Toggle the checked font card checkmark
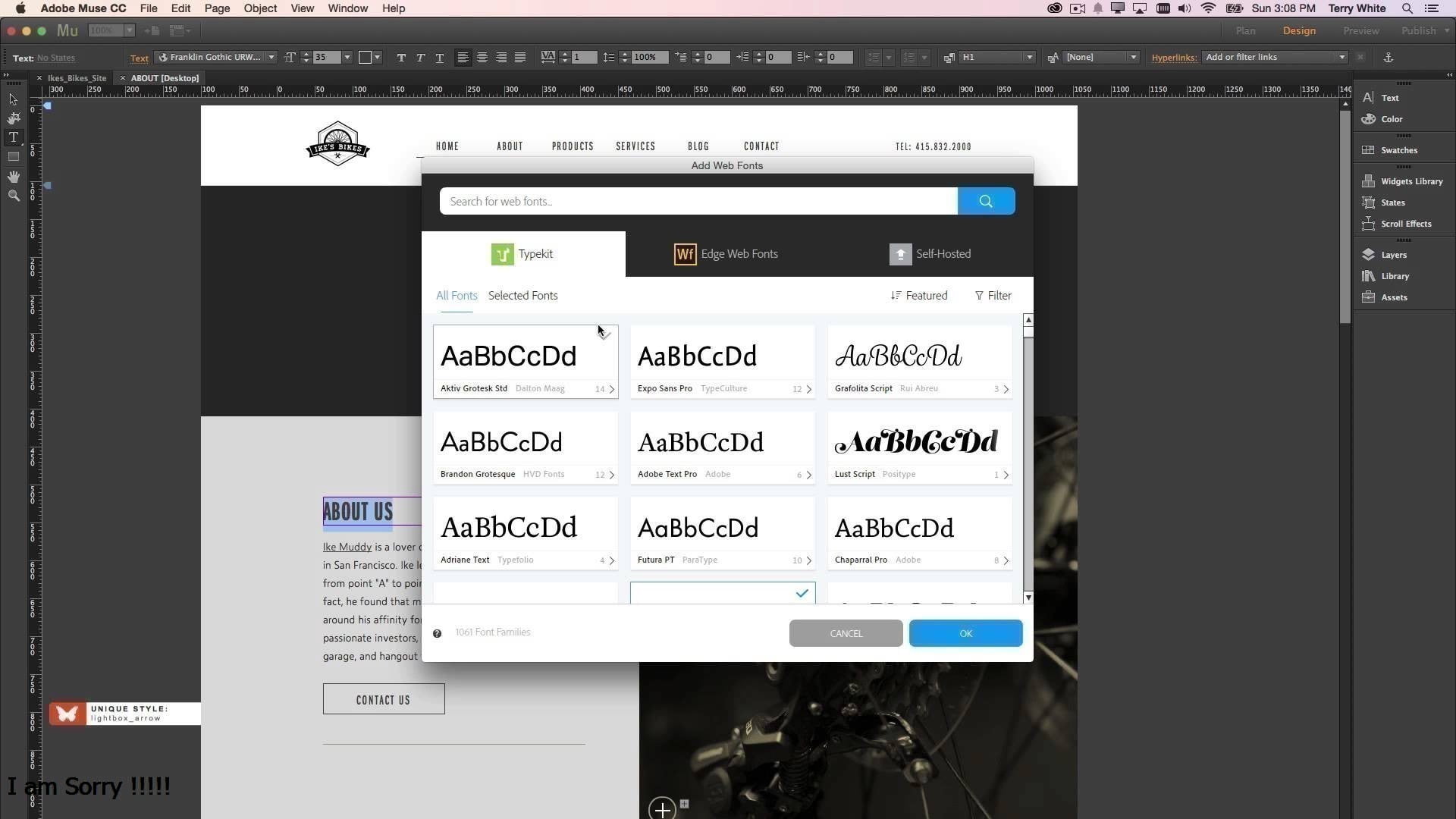Image resolution: width=1456 pixels, height=819 pixels. click(x=802, y=593)
